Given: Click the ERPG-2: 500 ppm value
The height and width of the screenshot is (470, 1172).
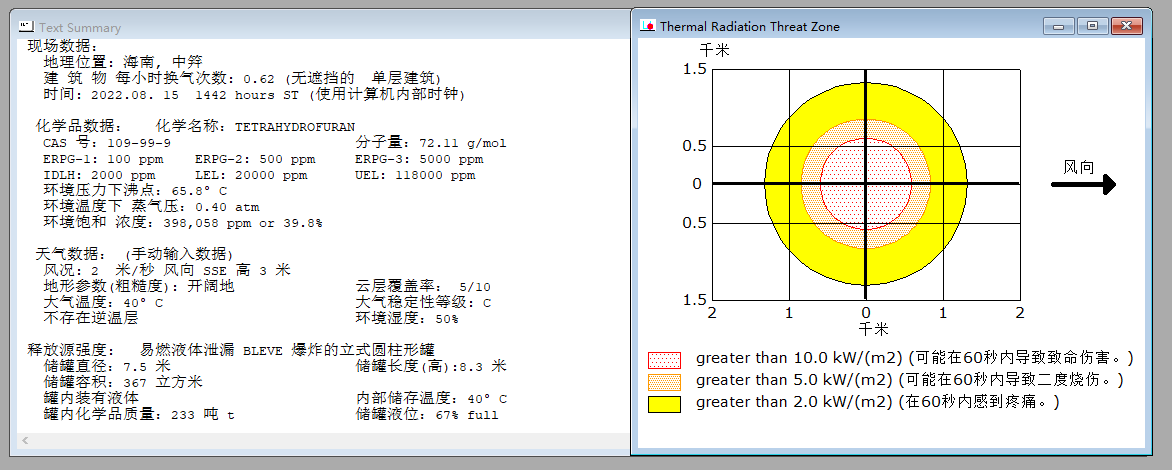Looking at the screenshot, I should 255,159.
